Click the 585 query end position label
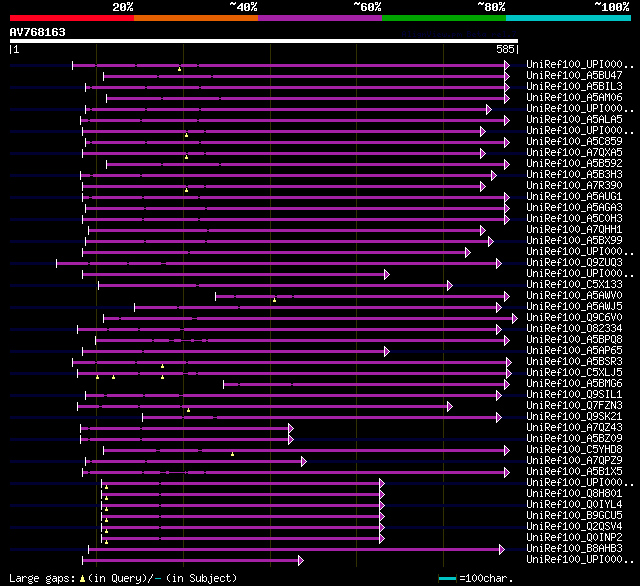The height and width of the screenshot is (586, 640). [x=505, y=49]
